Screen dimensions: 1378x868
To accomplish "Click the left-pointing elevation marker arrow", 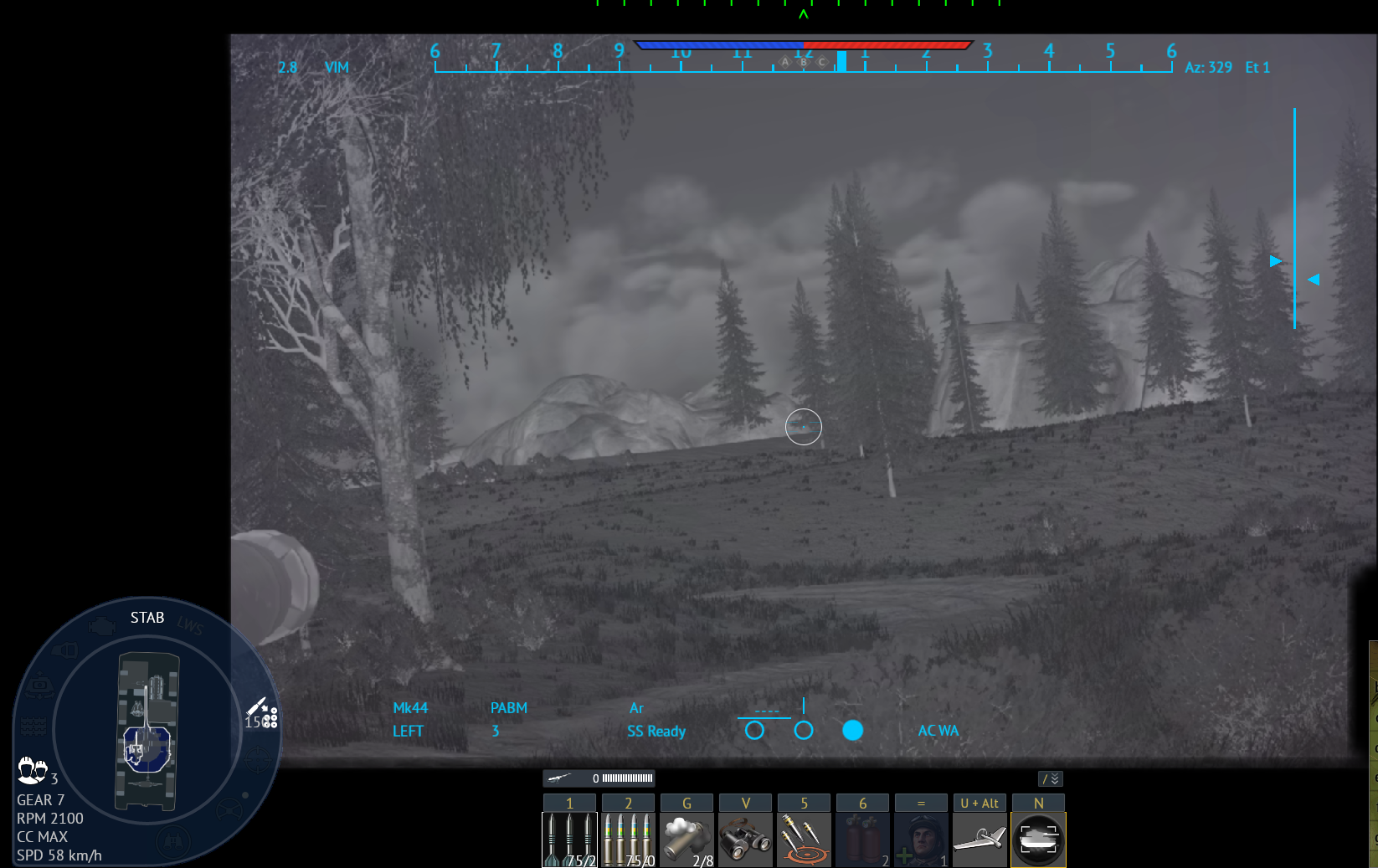I will point(1314,280).
